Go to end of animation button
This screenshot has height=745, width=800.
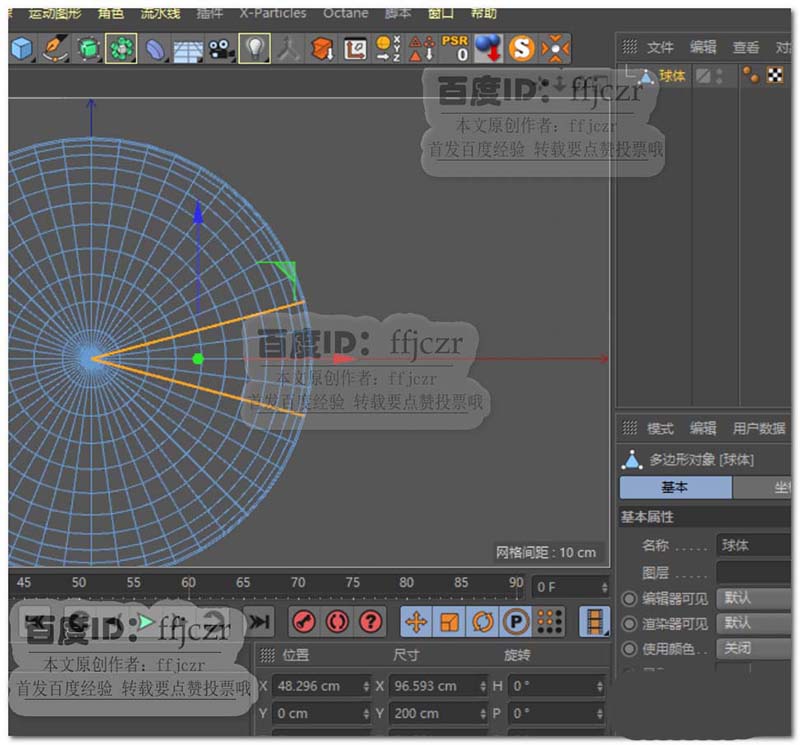[x=259, y=622]
